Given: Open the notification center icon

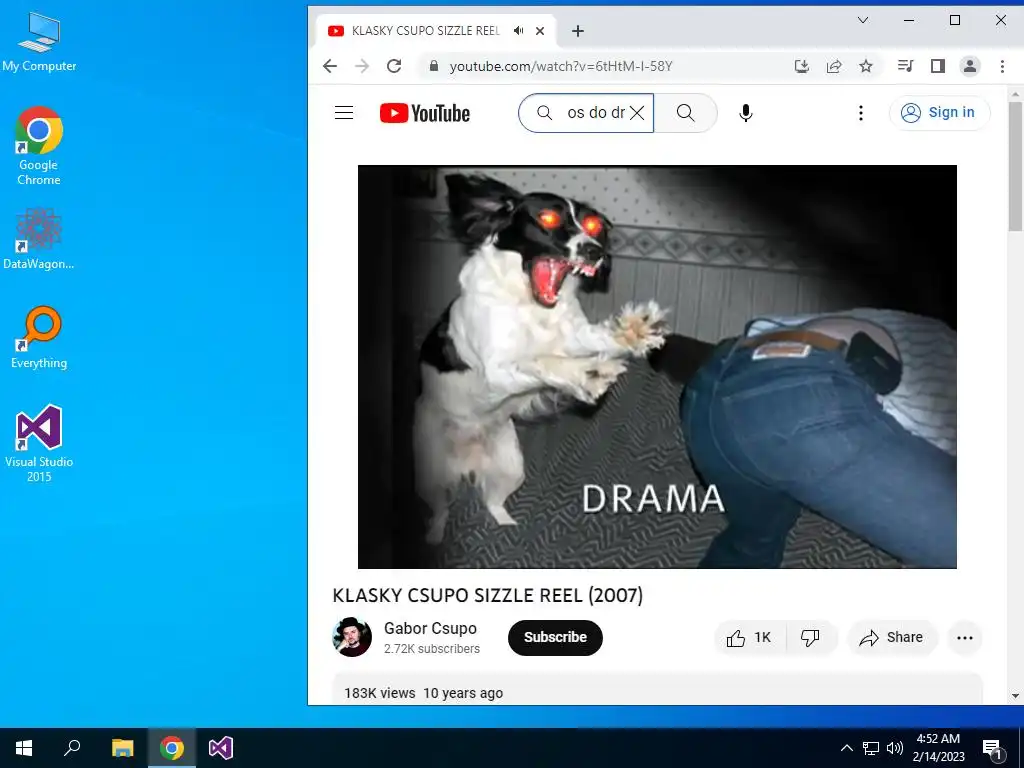Looking at the screenshot, I should [993, 749].
